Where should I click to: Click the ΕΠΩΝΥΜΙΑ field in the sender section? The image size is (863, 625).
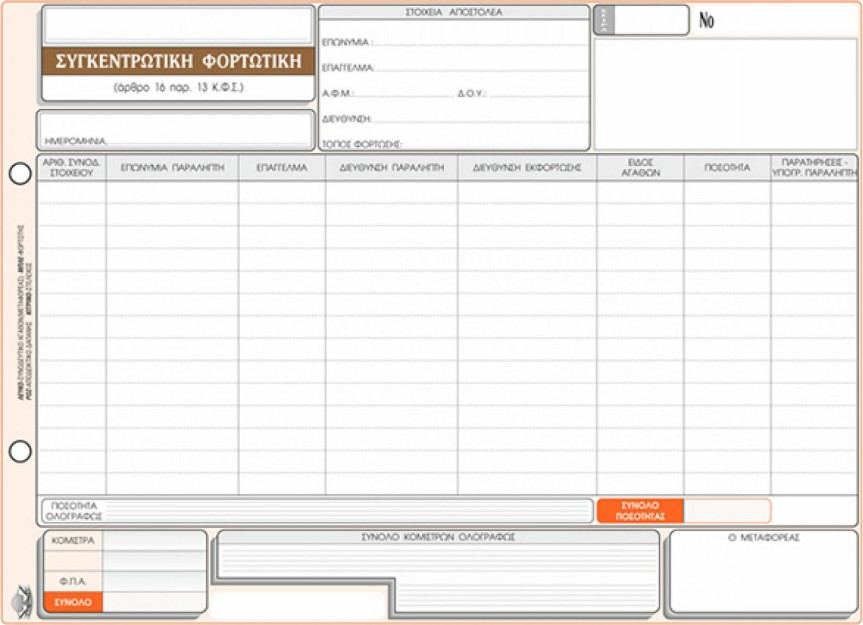[x=480, y=43]
